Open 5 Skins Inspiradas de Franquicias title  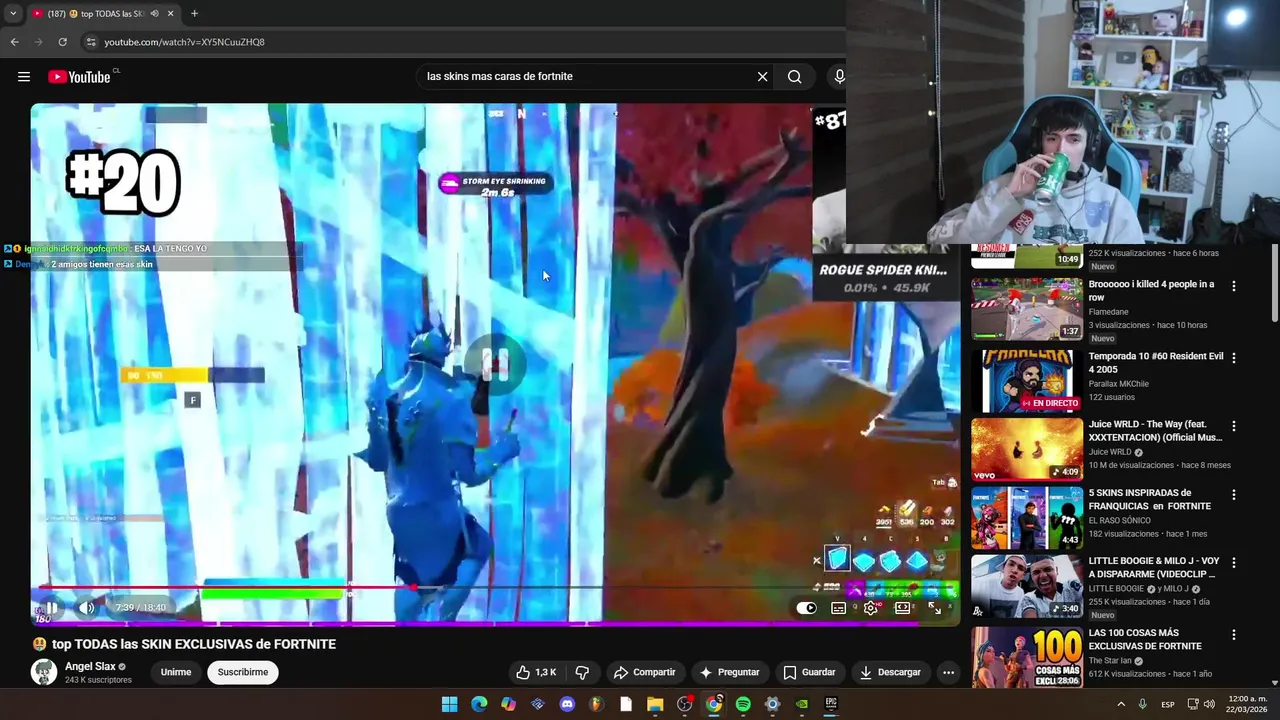click(1150, 499)
